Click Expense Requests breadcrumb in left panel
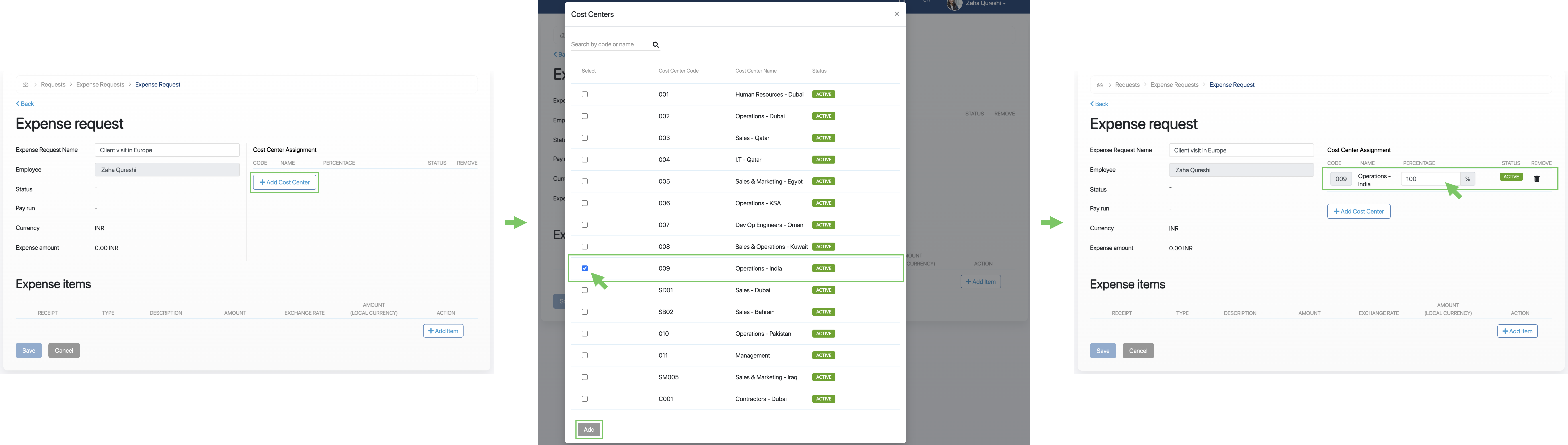The image size is (1568, 445). point(100,85)
